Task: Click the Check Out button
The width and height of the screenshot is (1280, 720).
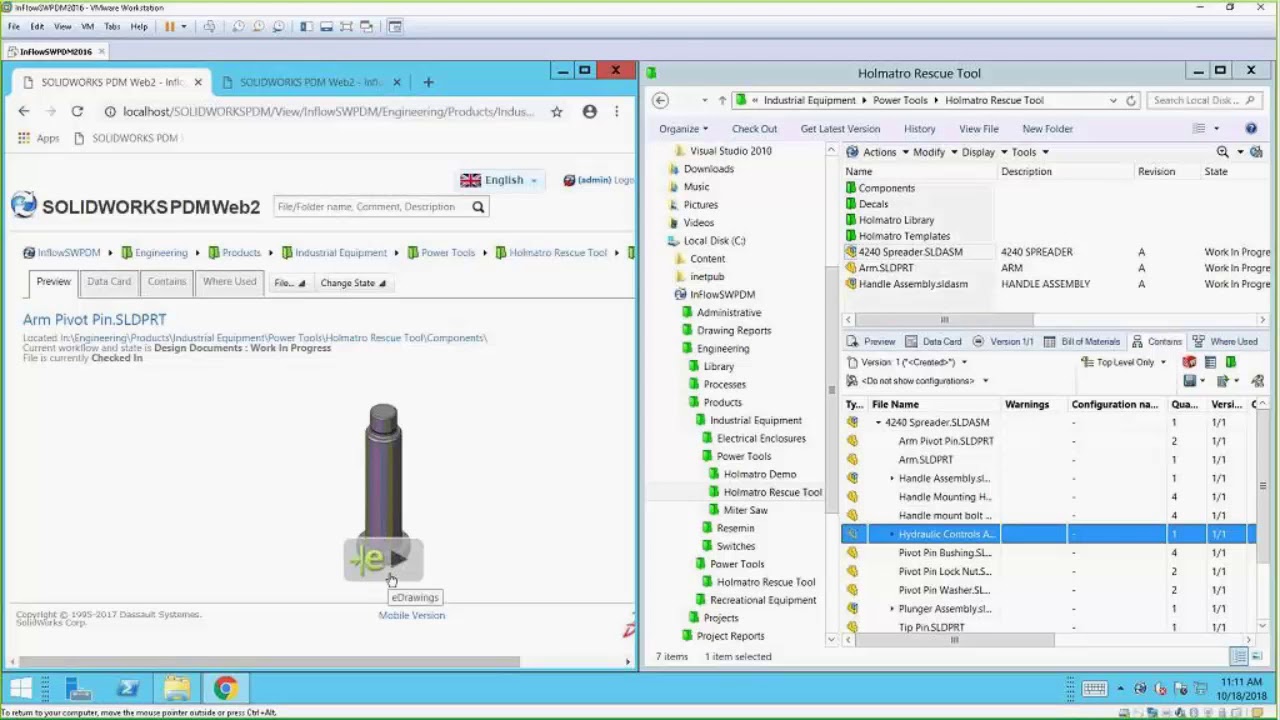Action: tap(754, 129)
